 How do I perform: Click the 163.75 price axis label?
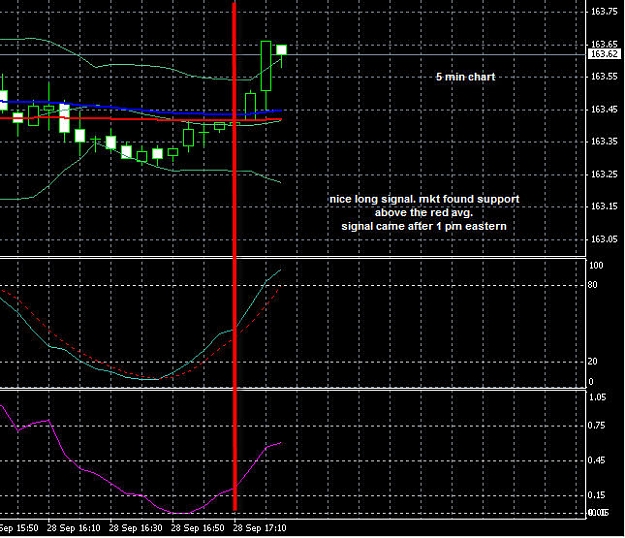point(604,12)
